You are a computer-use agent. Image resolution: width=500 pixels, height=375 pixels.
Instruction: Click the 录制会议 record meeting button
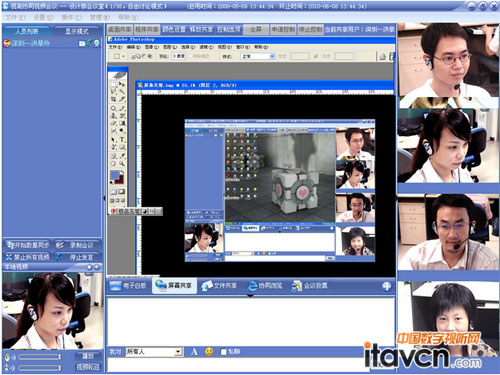point(77,245)
